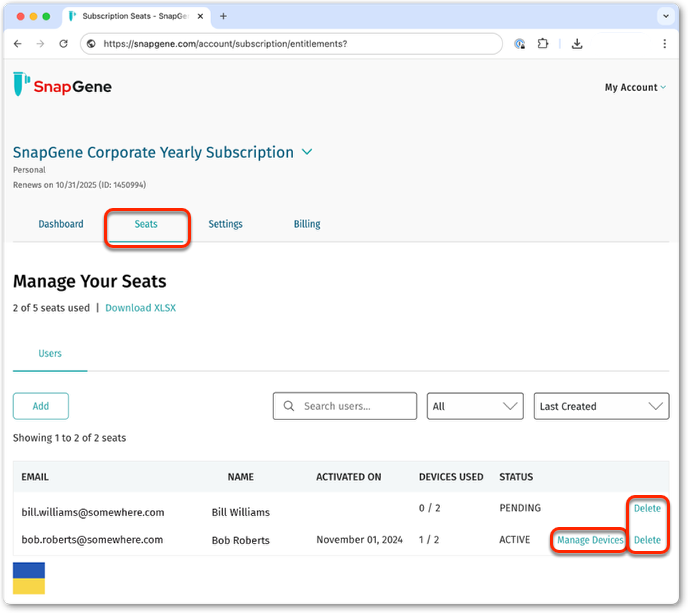This screenshot has height=613, width=688.
Task: Select the Seats tab
Action: 146,224
